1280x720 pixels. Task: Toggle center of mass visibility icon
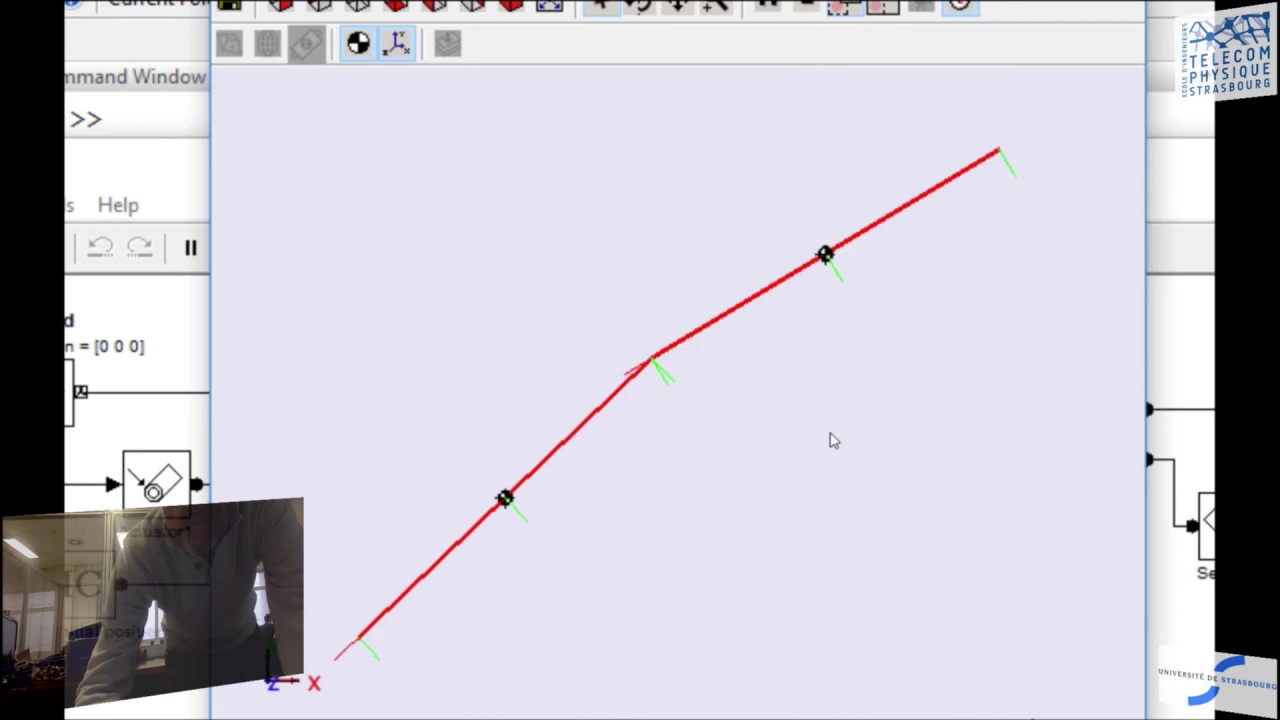(358, 43)
